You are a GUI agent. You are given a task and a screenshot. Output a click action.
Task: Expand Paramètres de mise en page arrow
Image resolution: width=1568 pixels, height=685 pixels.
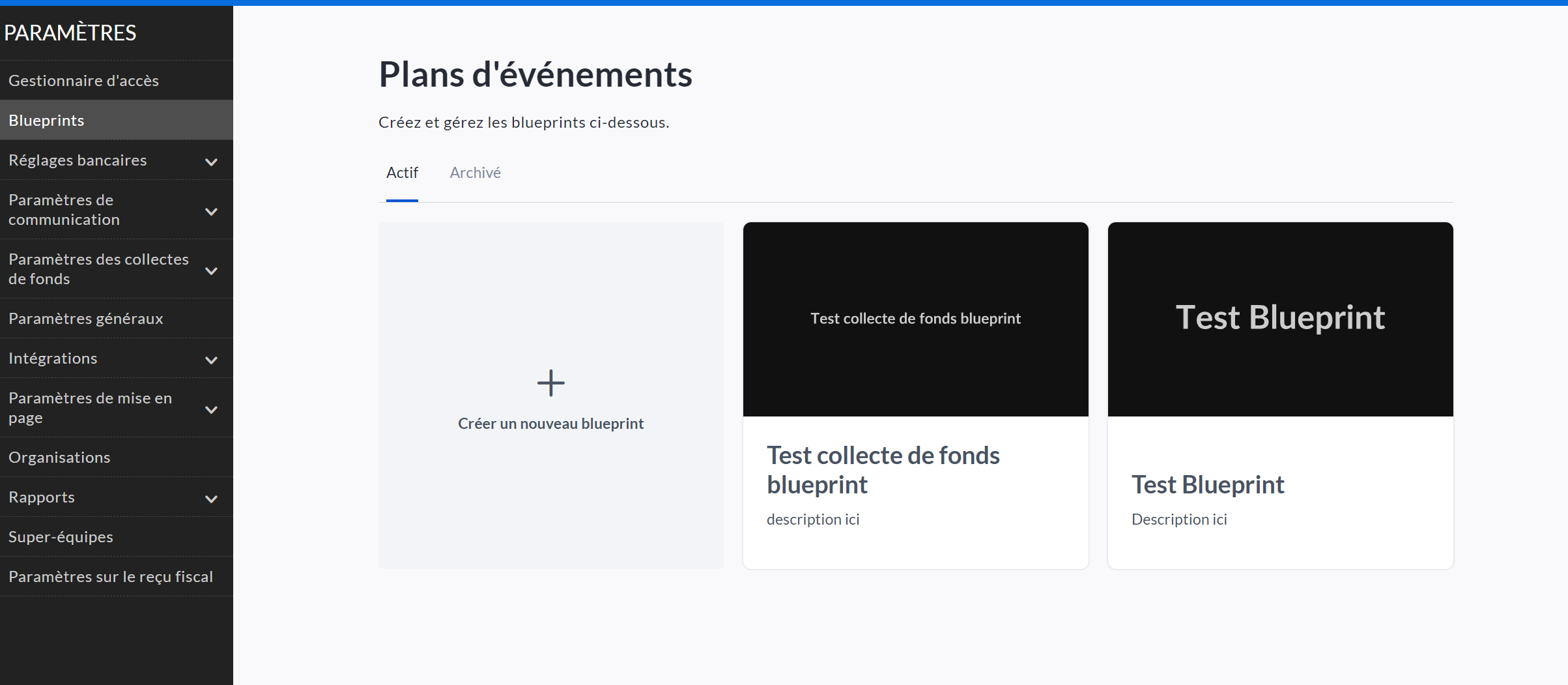(211, 409)
